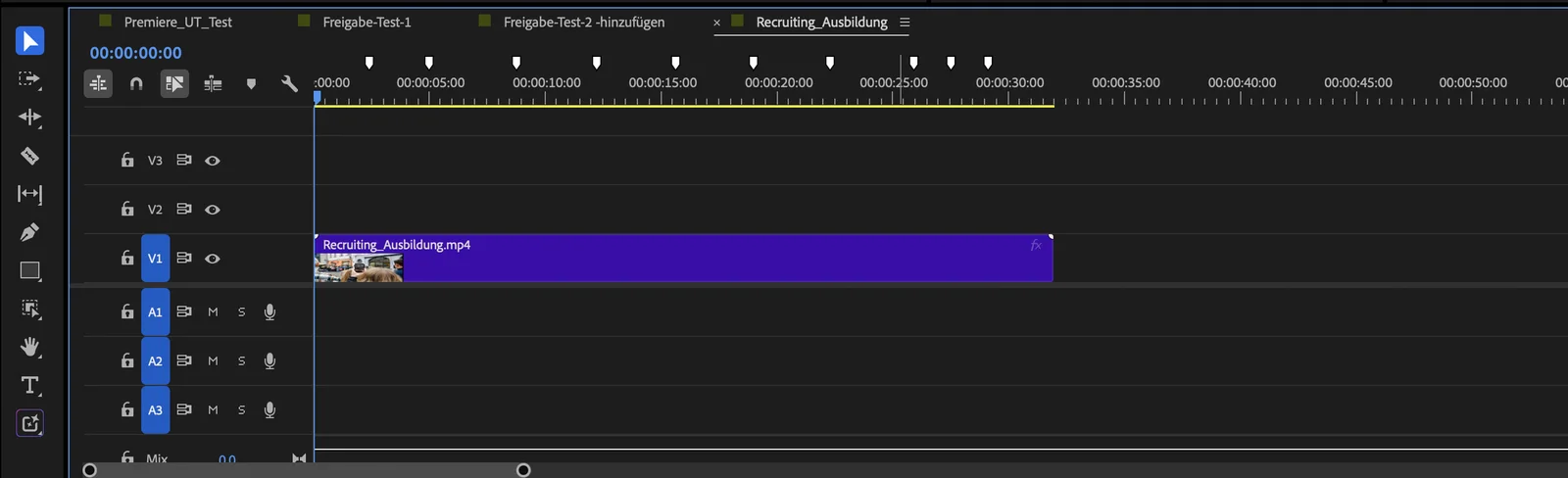Toggle lock on track A3
The image size is (1568, 478).
127,409
